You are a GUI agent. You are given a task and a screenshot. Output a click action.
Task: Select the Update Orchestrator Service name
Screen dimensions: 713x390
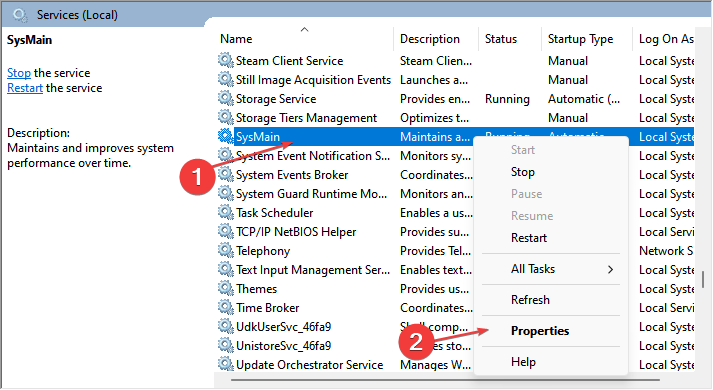tap(309, 365)
